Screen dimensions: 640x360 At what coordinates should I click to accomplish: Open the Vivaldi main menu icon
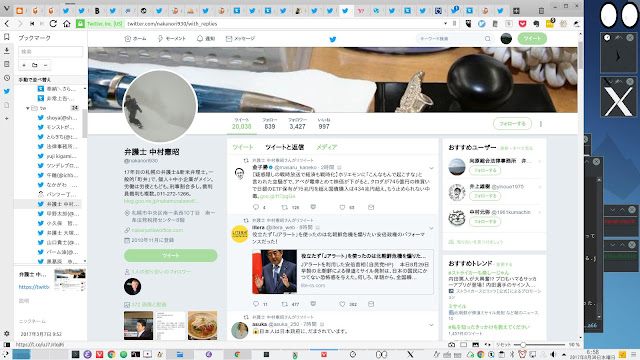coord(7,8)
